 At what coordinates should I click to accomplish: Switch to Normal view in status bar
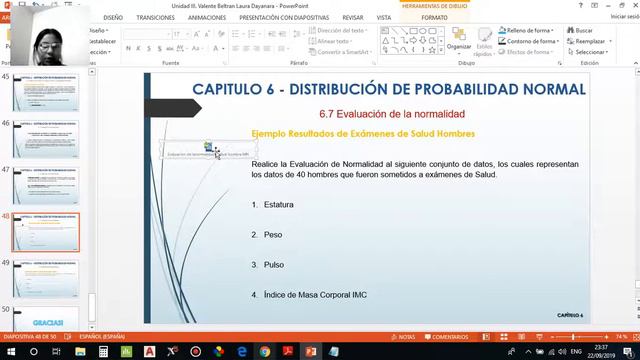click(x=486, y=337)
